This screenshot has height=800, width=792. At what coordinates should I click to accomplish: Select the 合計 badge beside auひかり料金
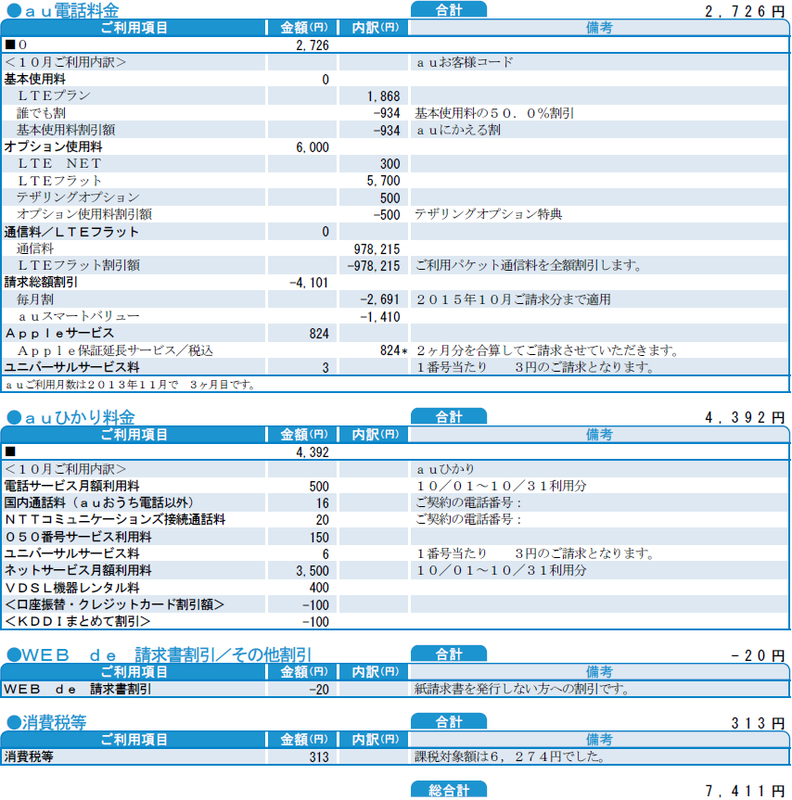tap(449, 416)
